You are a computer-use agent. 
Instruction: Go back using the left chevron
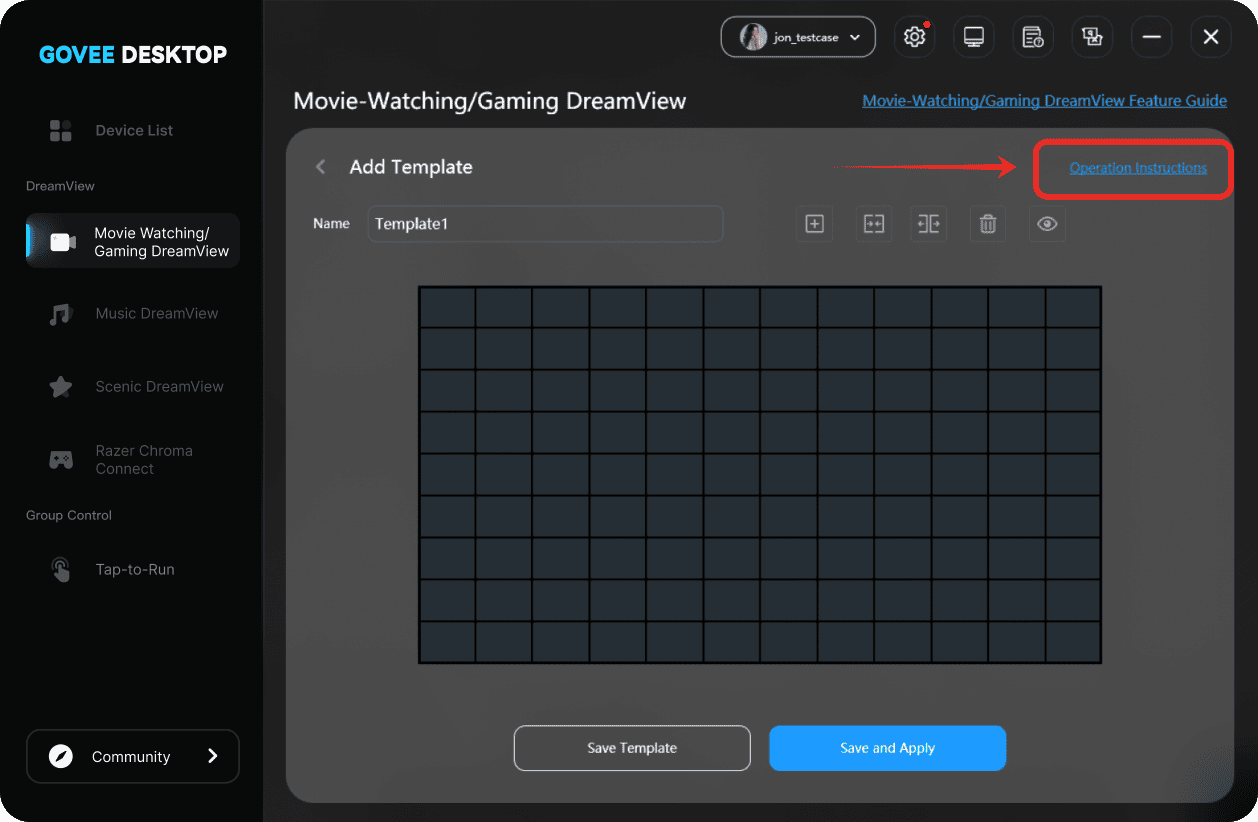pos(321,167)
